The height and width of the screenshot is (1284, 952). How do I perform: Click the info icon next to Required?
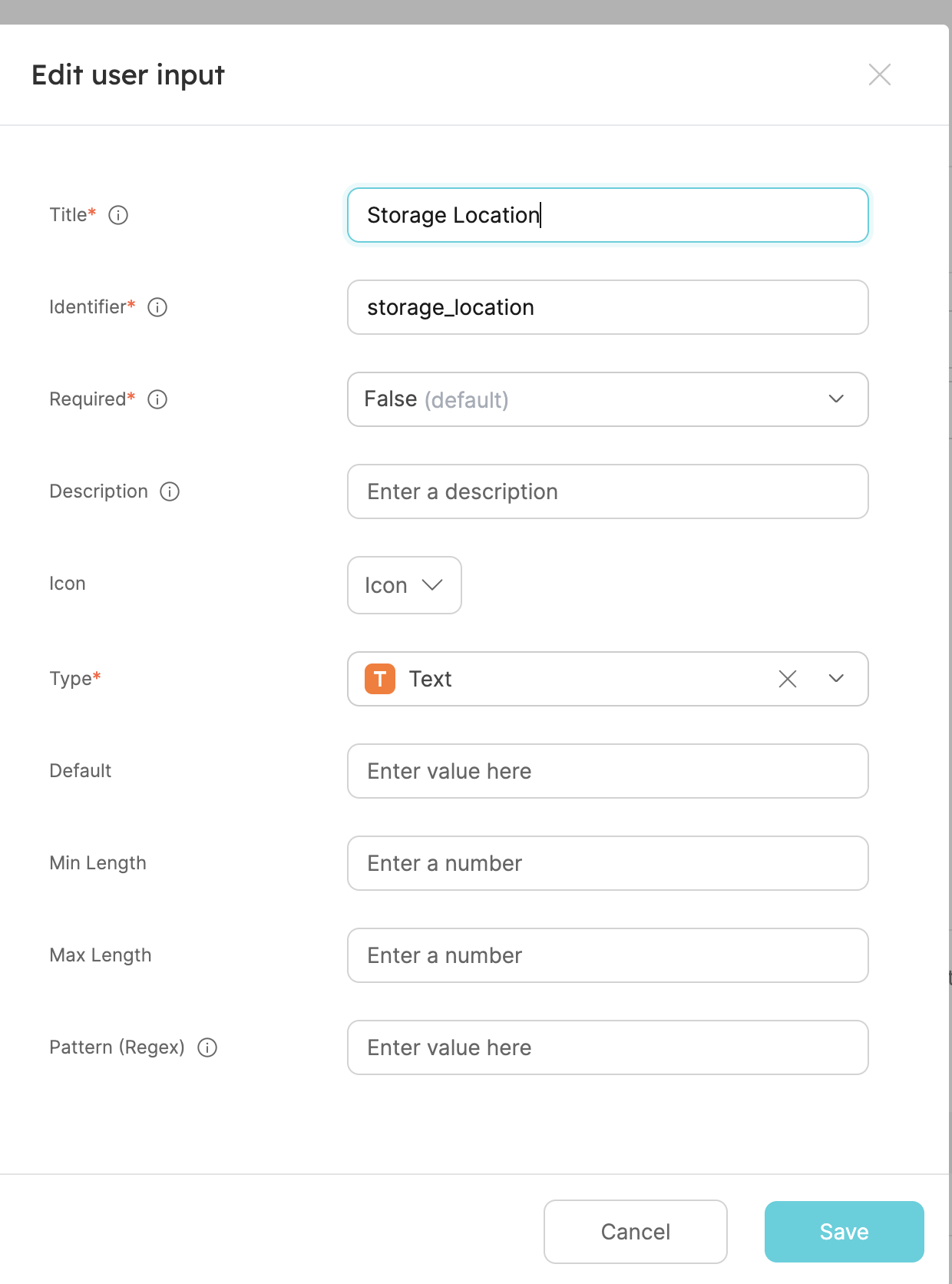(x=157, y=399)
